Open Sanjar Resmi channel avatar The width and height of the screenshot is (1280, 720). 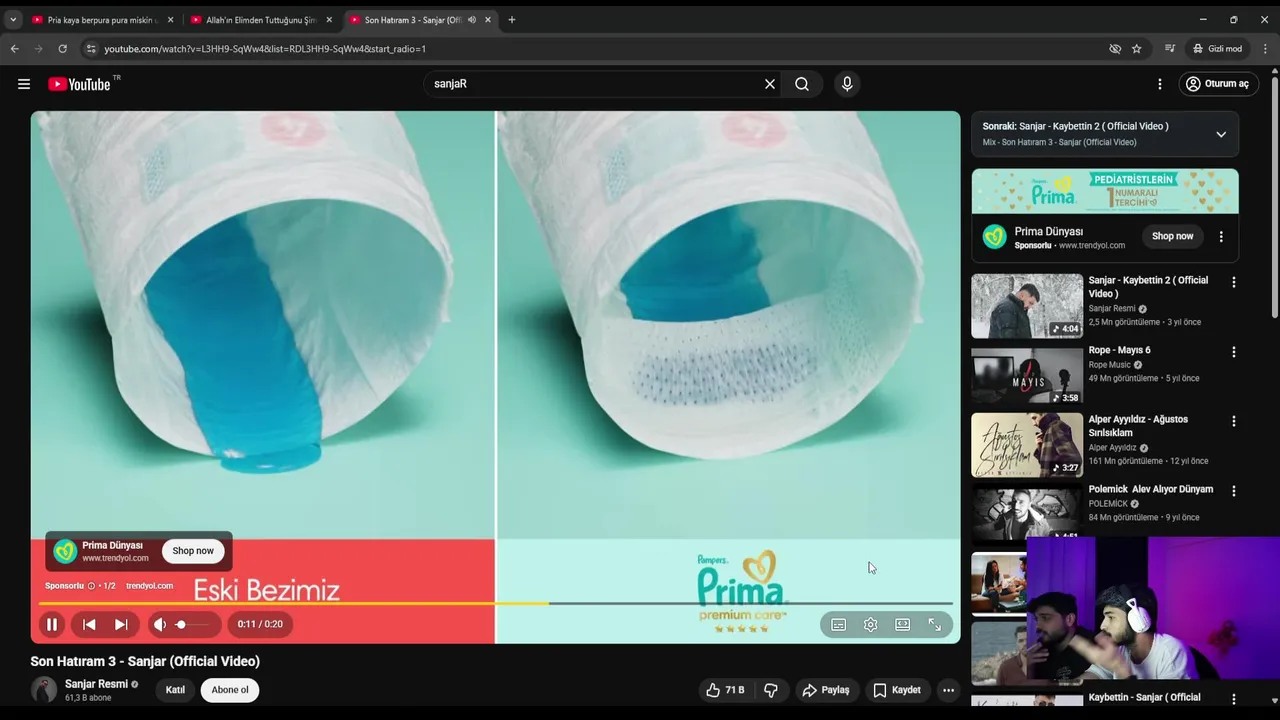click(x=44, y=690)
